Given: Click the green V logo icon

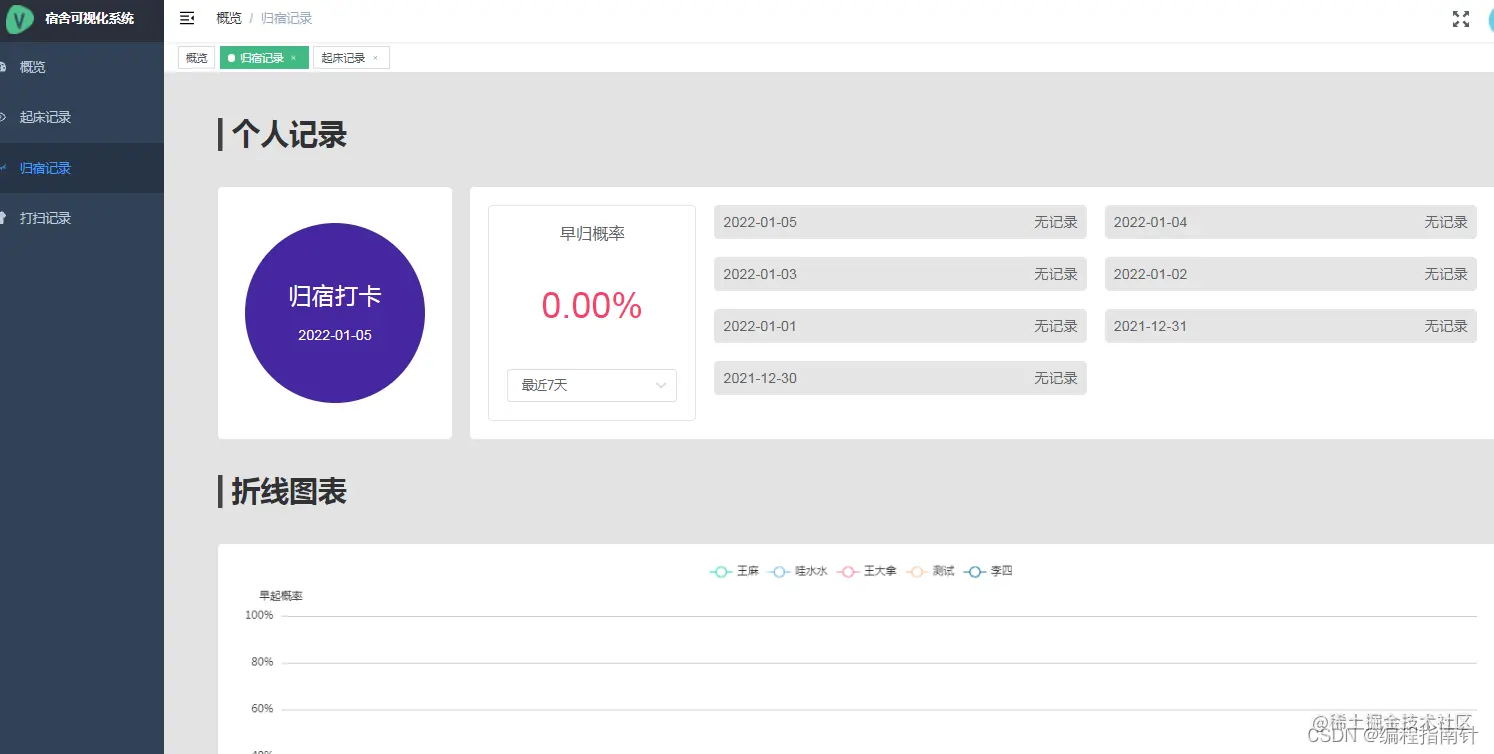Looking at the screenshot, I should [19, 18].
